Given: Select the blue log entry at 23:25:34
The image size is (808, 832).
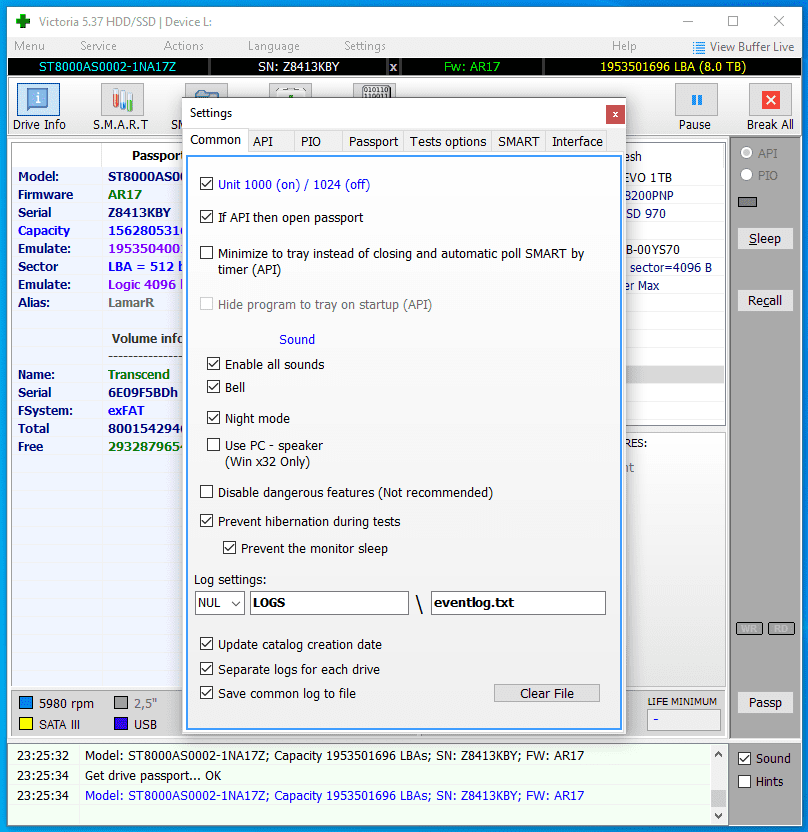Looking at the screenshot, I should (334, 795).
